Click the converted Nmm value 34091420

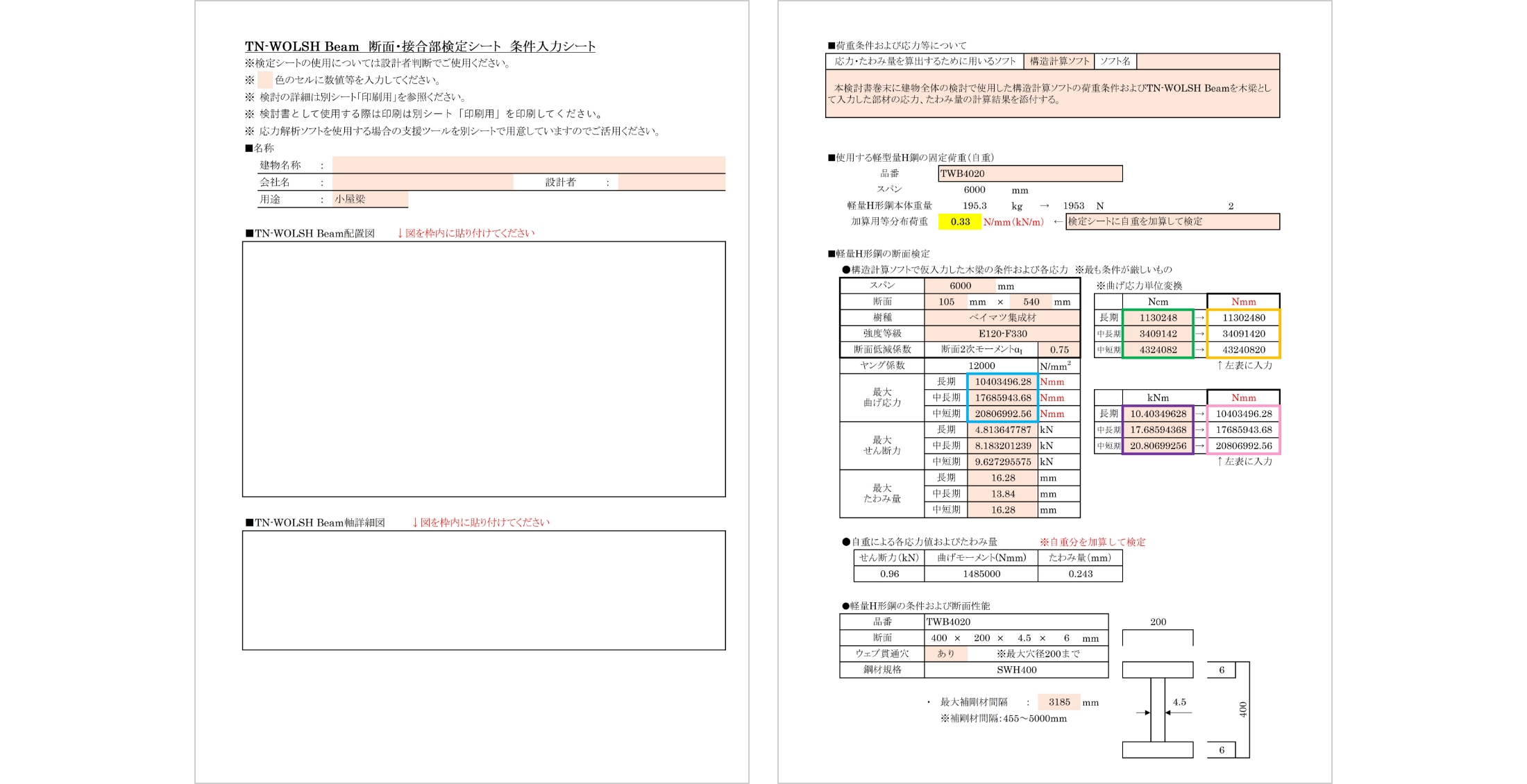1244,334
